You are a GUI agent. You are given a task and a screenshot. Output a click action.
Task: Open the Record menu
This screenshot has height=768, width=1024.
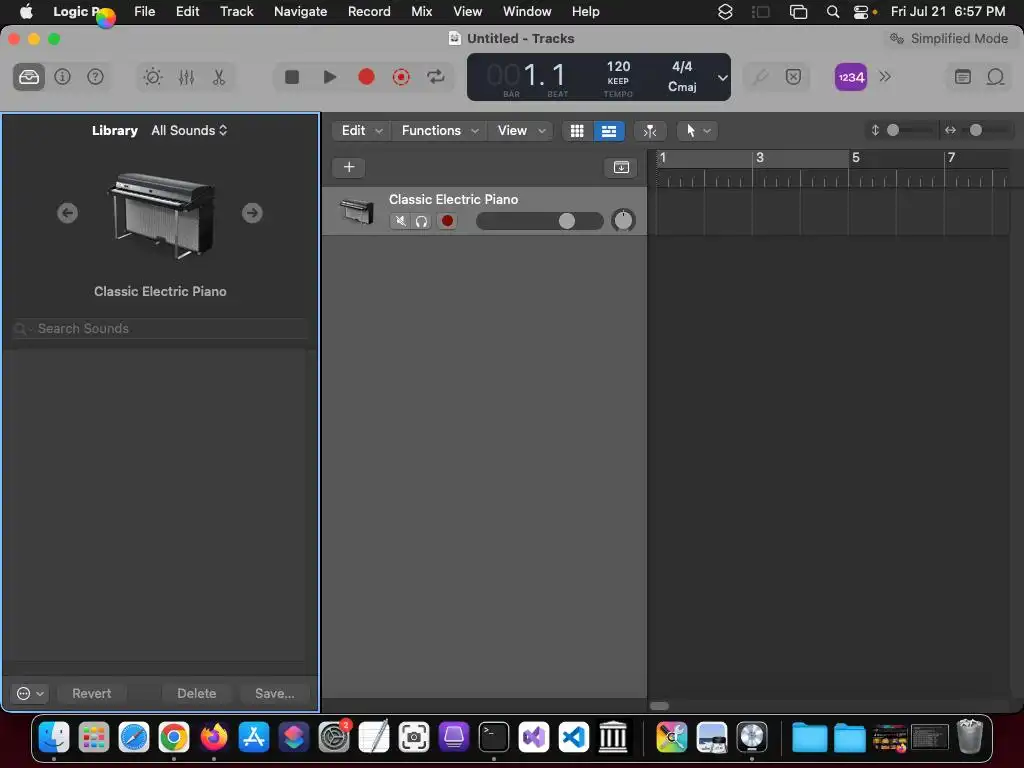pos(369,11)
